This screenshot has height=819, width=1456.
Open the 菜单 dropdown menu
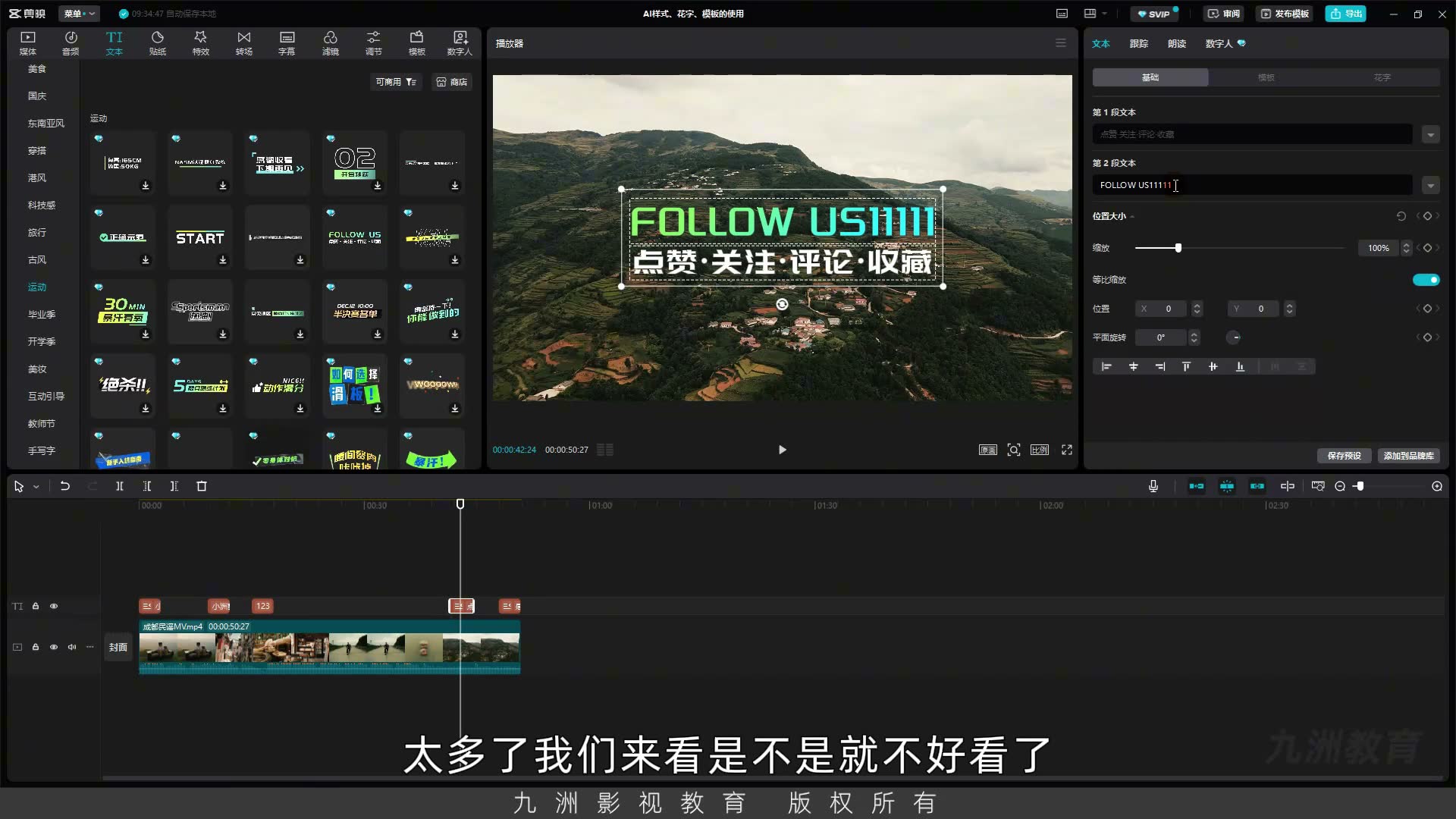tap(79, 14)
